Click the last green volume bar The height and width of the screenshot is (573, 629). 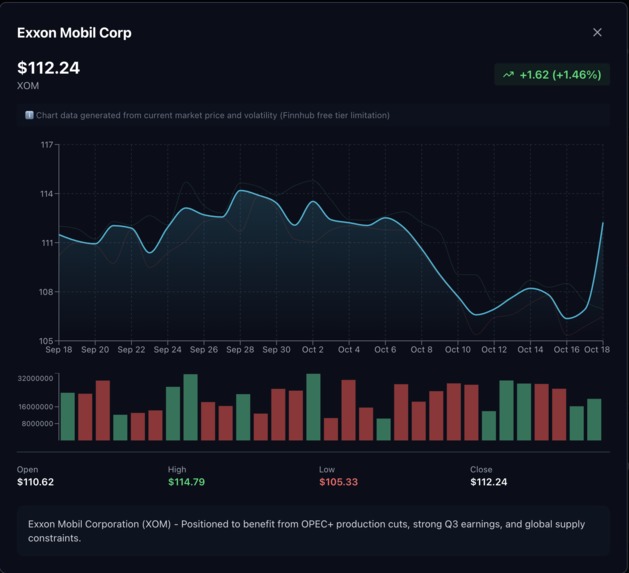(x=594, y=419)
